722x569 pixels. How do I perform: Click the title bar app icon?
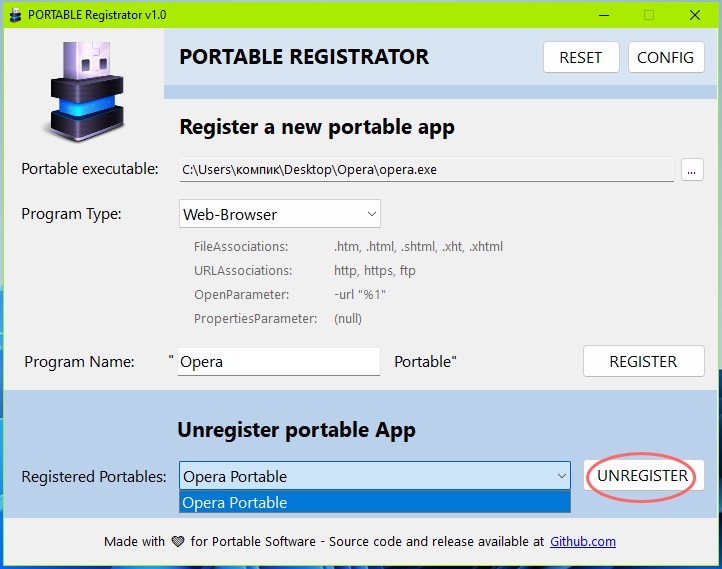click(x=15, y=15)
